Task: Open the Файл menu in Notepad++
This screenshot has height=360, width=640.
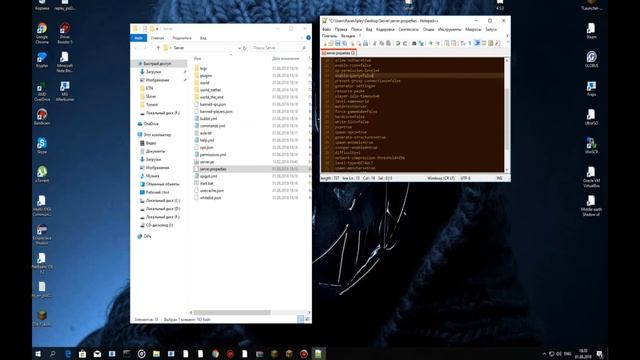Action: [x=327, y=29]
